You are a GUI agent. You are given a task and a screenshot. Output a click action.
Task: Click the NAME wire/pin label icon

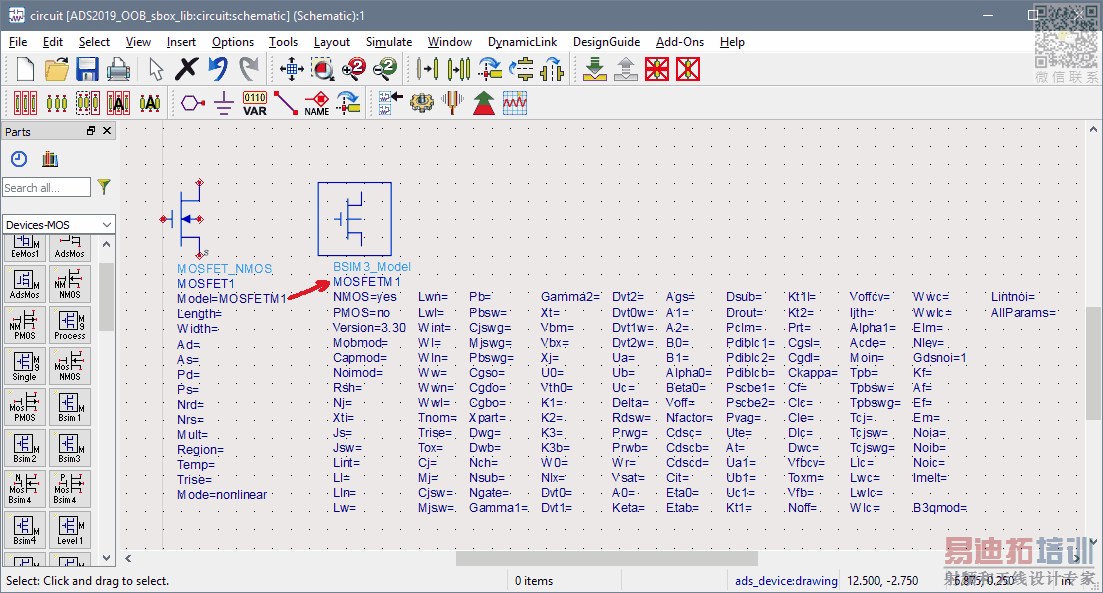click(x=317, y=103)
